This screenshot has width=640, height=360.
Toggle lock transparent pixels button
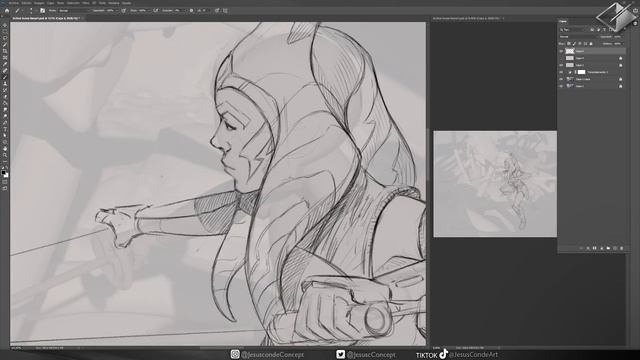pyautogui.click(x=569, y=44)
